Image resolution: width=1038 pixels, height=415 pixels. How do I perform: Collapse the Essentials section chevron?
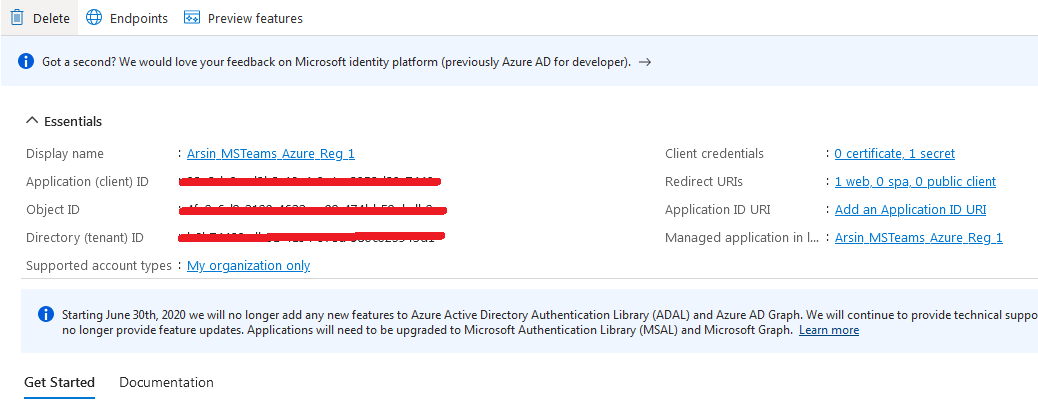coord(32,120)
